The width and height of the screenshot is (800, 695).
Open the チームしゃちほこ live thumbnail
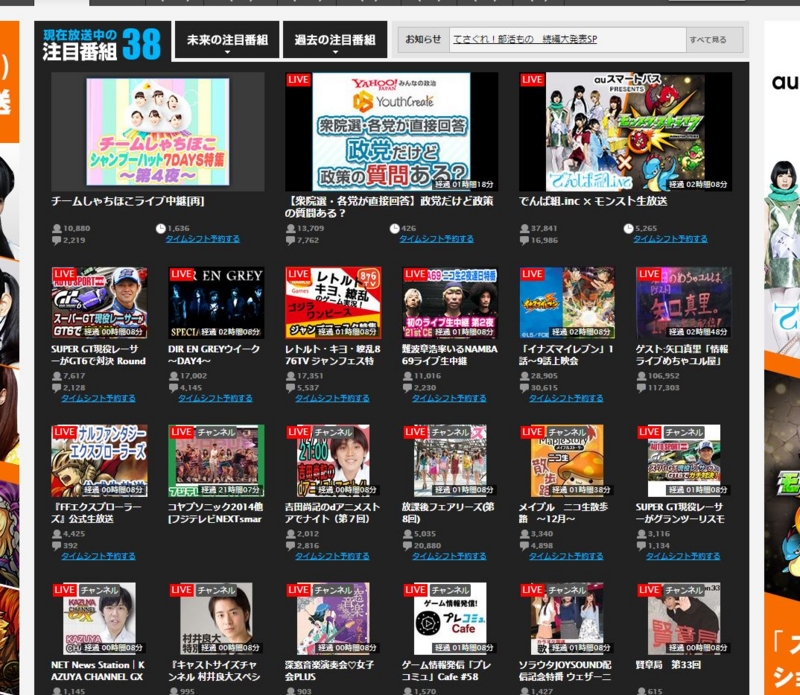[x=158, y=132]
